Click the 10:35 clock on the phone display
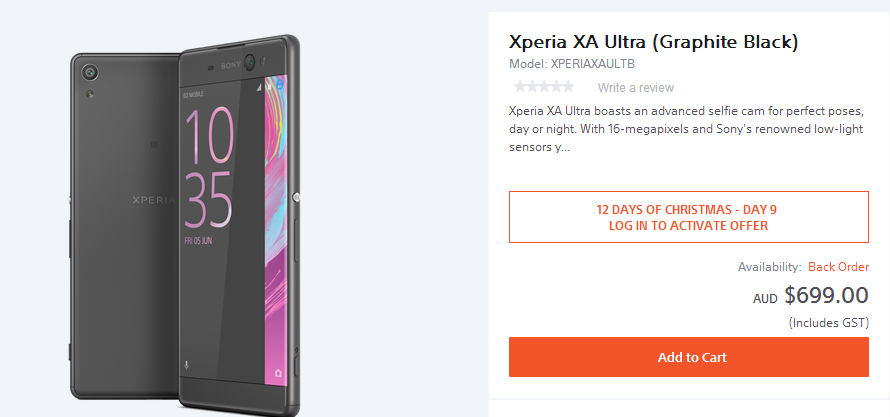The width and height of the screenshot is (890, 417). pyautogui.click(x=208, y=167)
